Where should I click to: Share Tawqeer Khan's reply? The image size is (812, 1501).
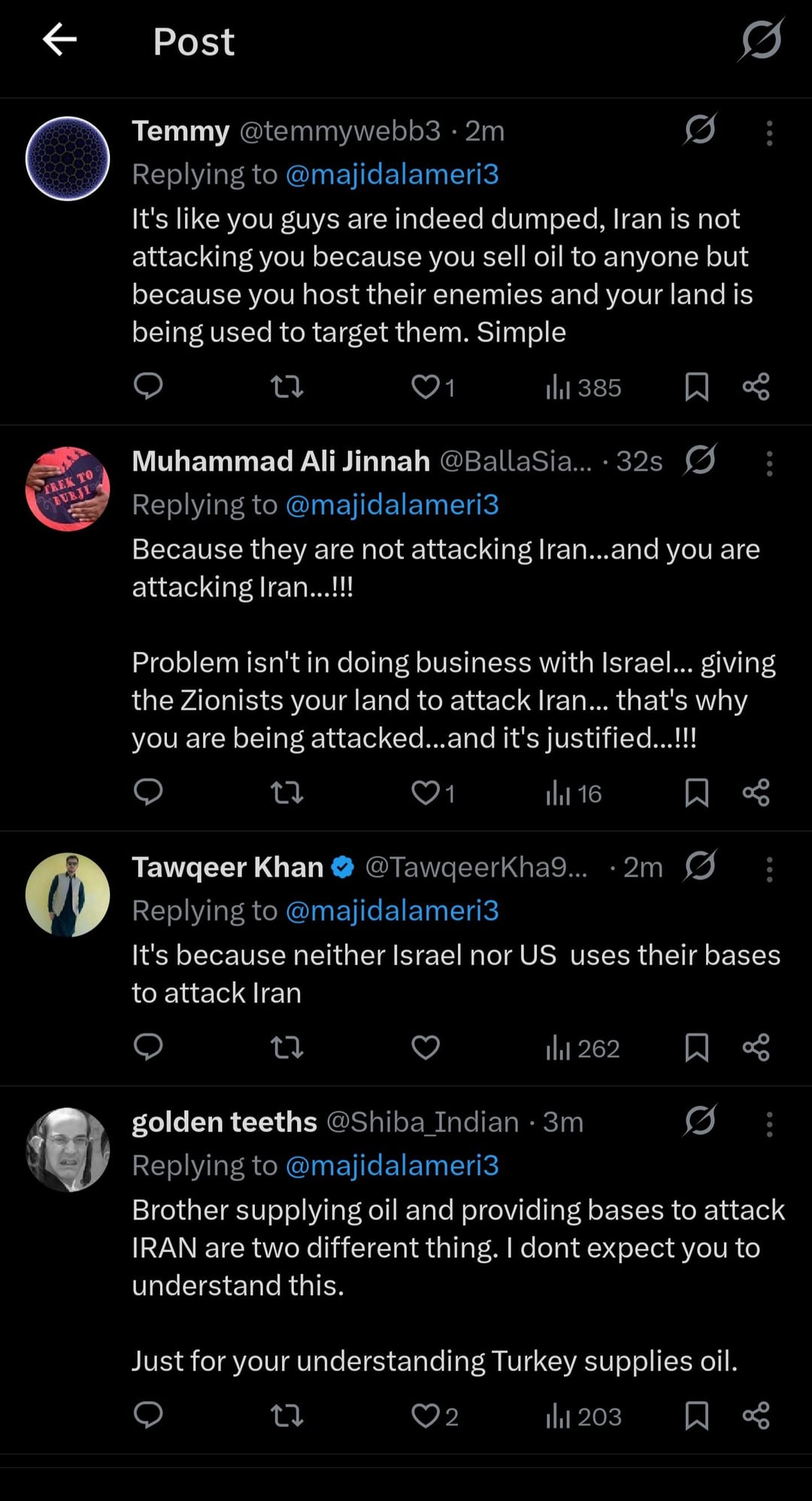click(756, 1048)
